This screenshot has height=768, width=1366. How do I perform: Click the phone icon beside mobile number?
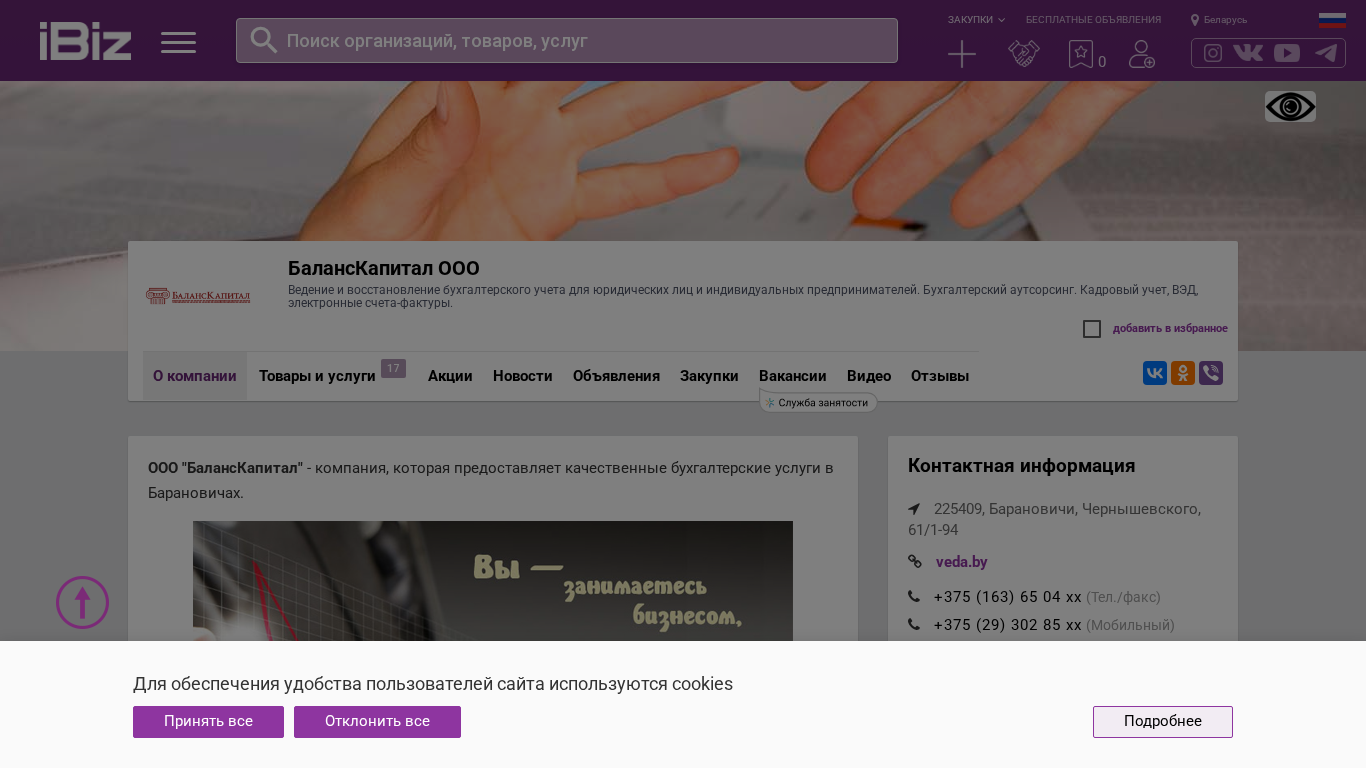click(914, 625)
